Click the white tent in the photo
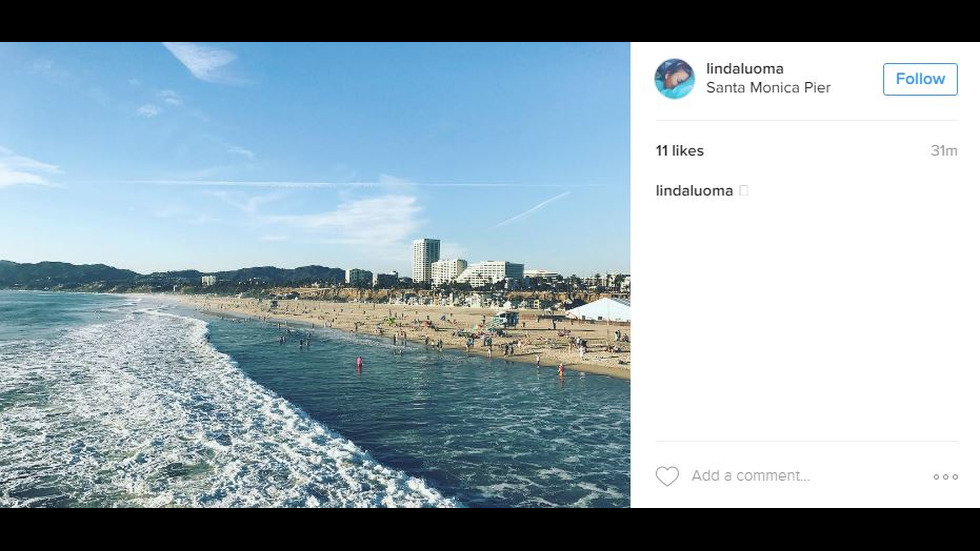The width and height of the screenshot is (980, 551). (x=600, y=310)
